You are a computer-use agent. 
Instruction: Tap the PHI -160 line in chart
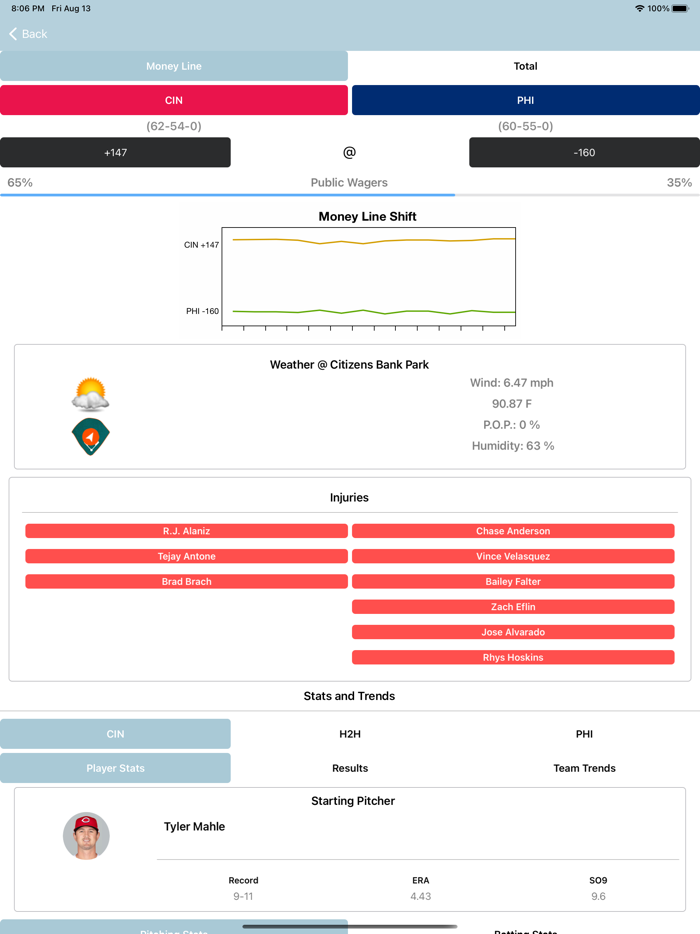[x=374, y=312]
